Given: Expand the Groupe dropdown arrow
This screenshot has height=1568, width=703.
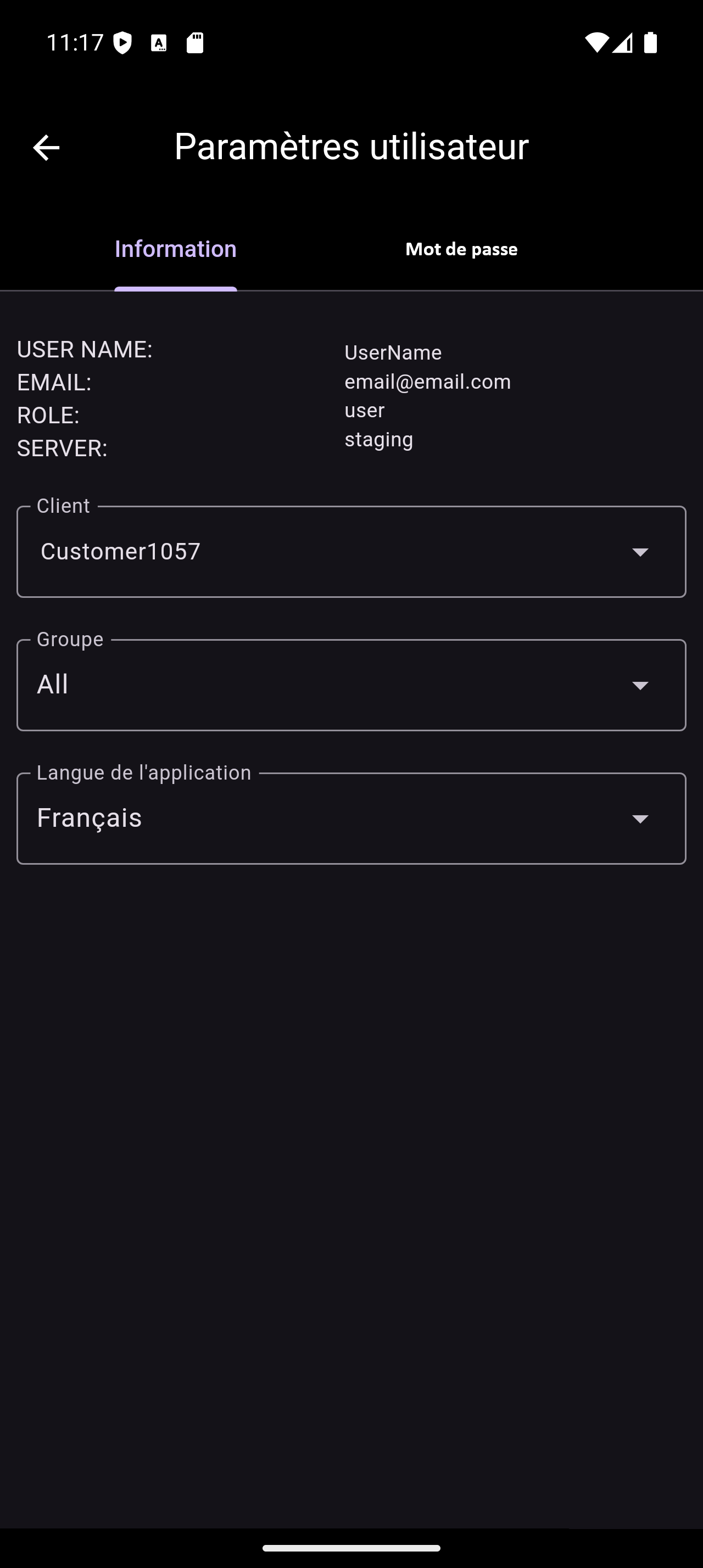Looking at the screenshot, I should point(640,685).
